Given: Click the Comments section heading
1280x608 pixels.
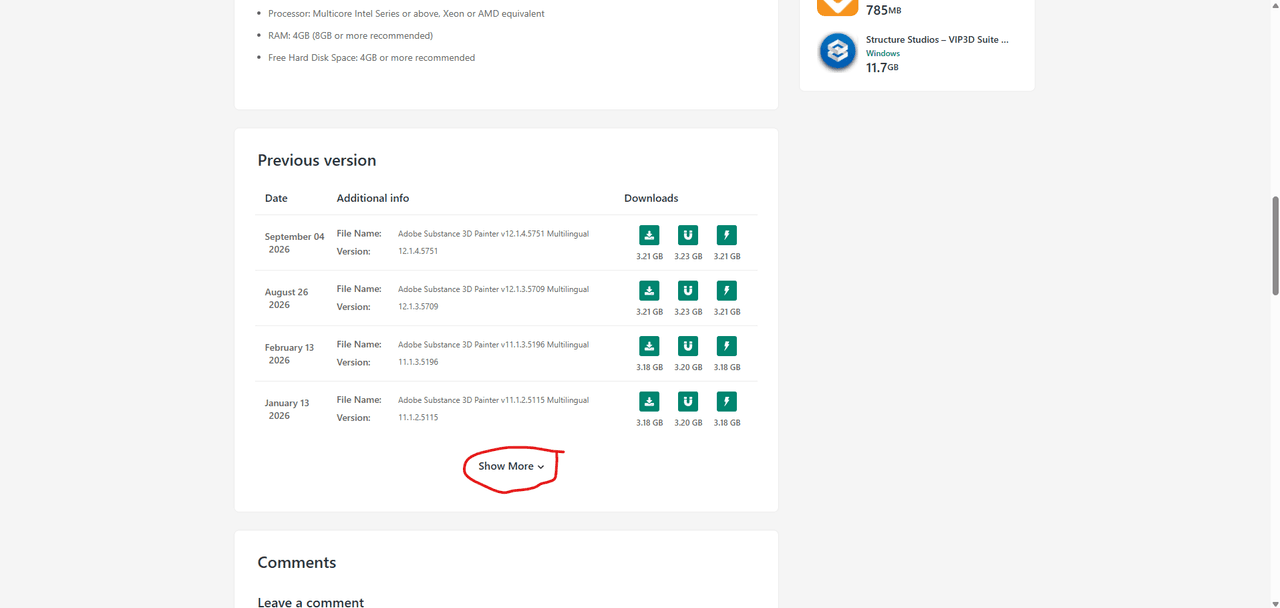Looking at the screenshot, I should tap(297, 562).
